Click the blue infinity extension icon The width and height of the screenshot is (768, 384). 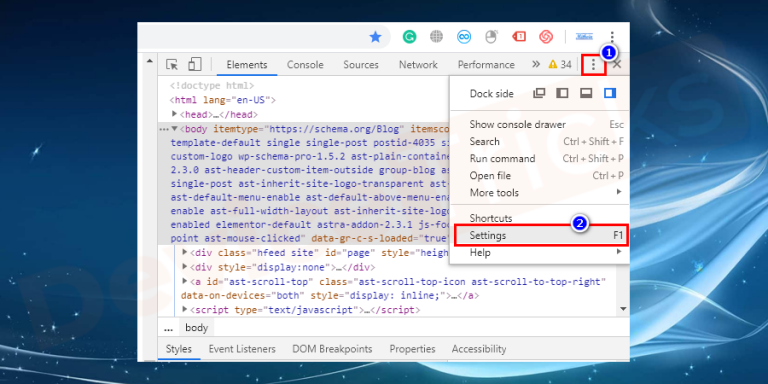[464, 36]
